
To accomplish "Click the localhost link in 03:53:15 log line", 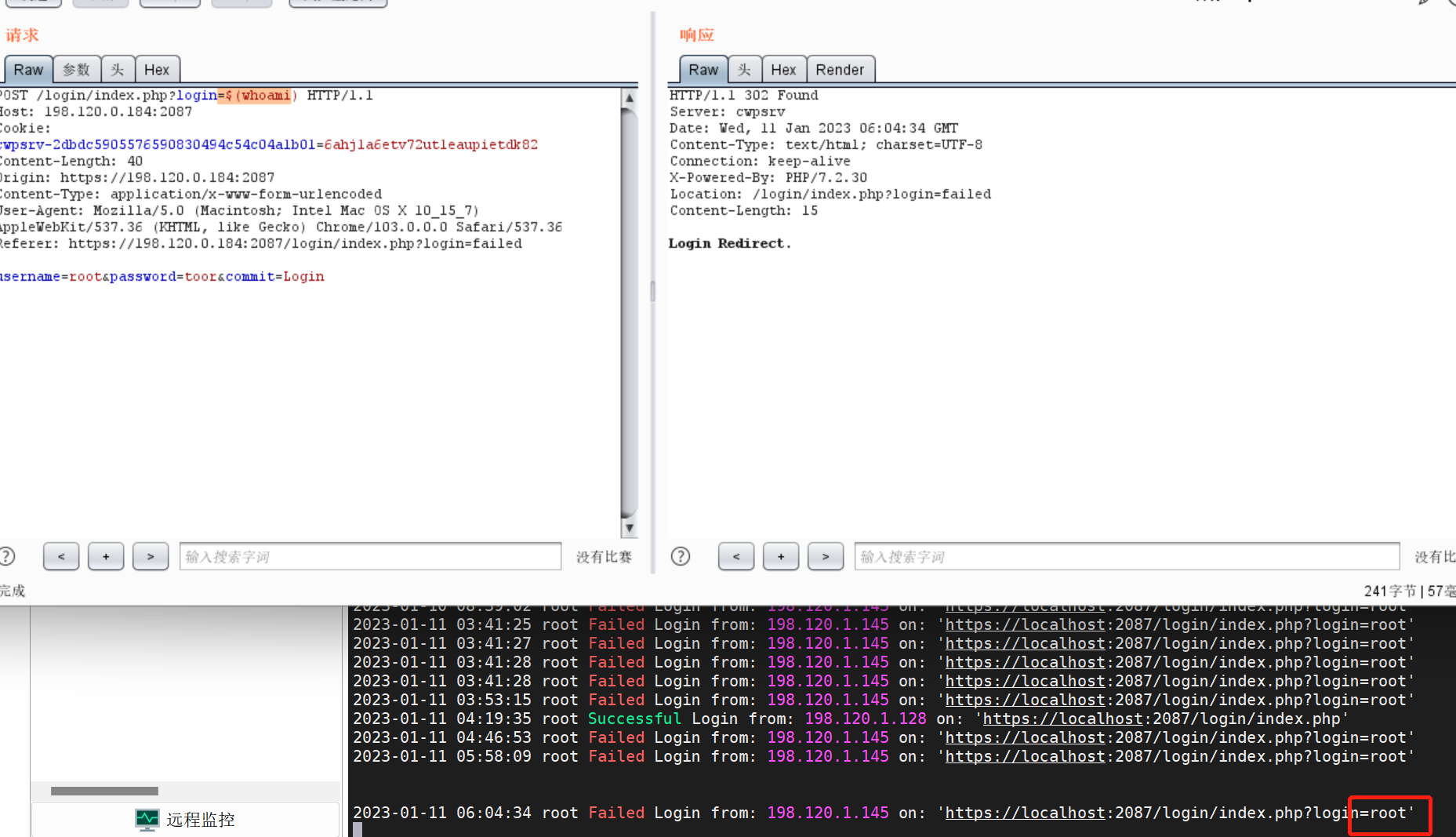I will (1025, 700).
